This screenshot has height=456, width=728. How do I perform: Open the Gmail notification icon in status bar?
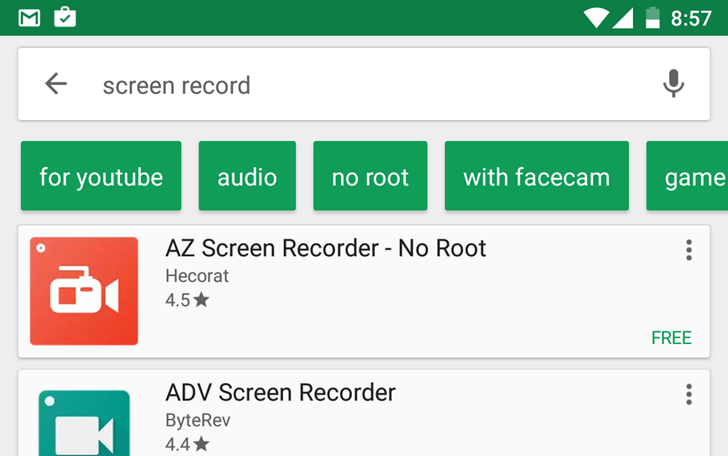[29, 18]
